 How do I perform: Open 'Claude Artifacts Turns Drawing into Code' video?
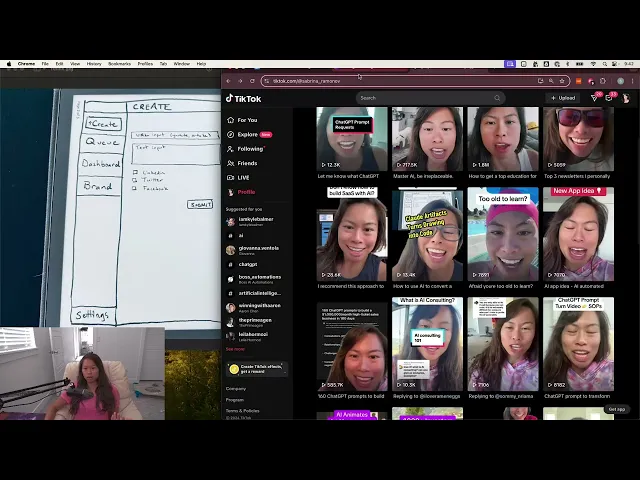[427, 234]
